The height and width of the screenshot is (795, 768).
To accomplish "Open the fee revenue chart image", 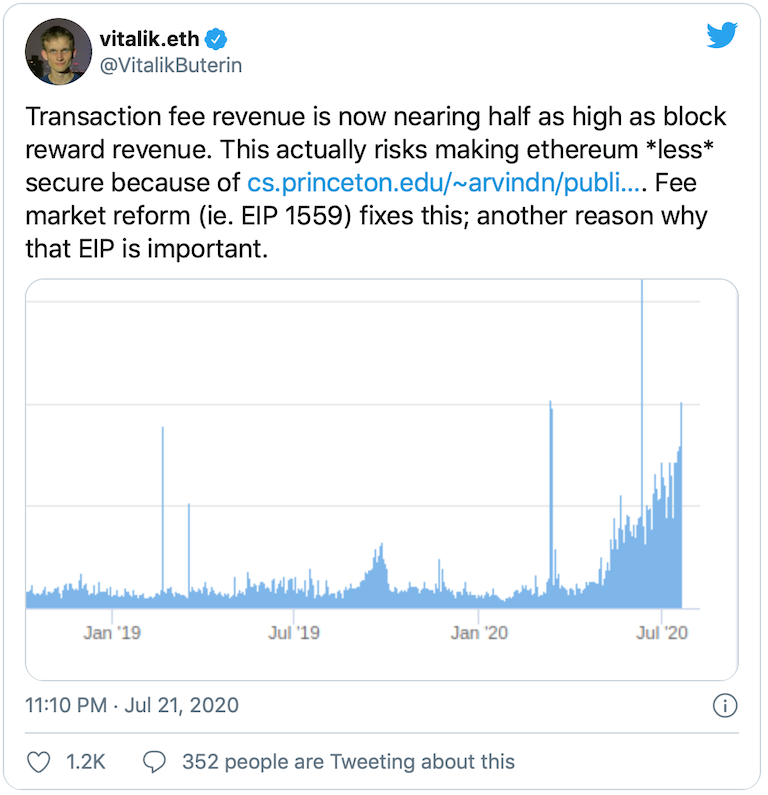I will pyautogui.click(x=381, y=480).
